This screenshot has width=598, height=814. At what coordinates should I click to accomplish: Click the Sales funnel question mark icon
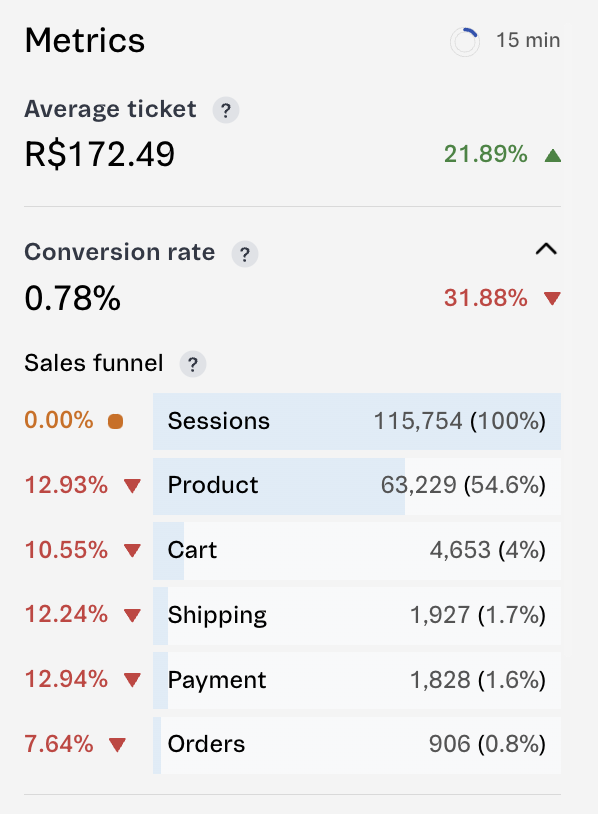[193, 364]
